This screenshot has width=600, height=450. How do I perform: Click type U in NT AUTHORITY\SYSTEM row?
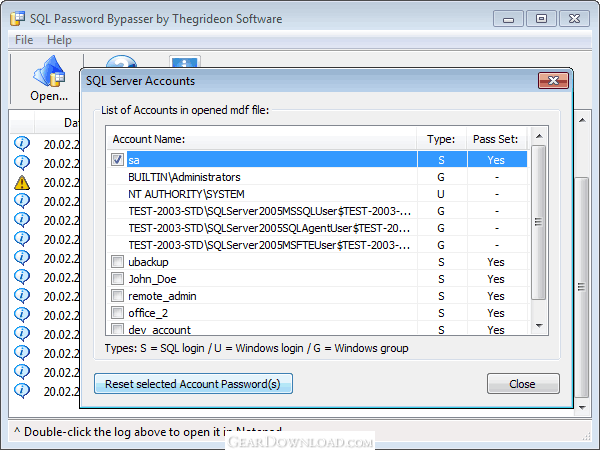(441, 194)
